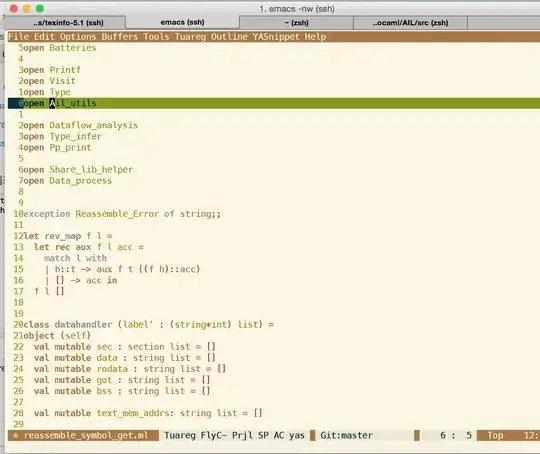540x454 pixels.
Task: Click Ail_utils on the highlighted line
Action: point(73,103)
